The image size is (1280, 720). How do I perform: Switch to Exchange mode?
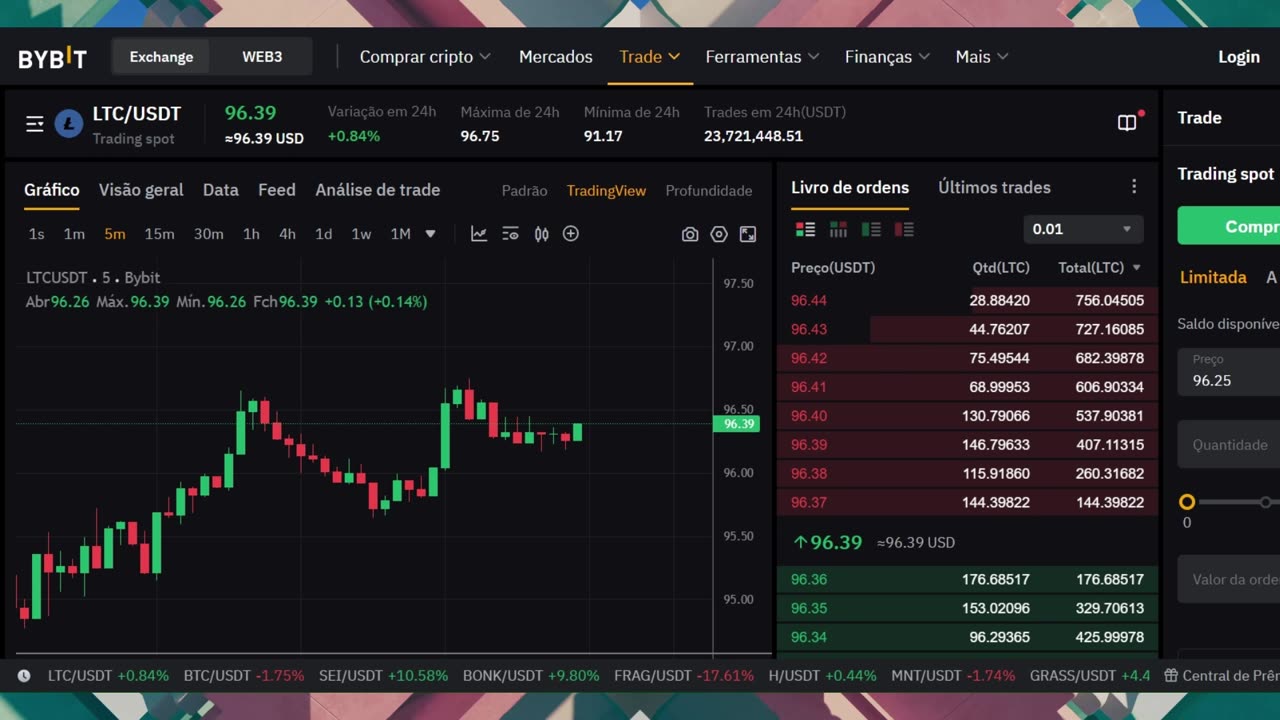point(161,57)
